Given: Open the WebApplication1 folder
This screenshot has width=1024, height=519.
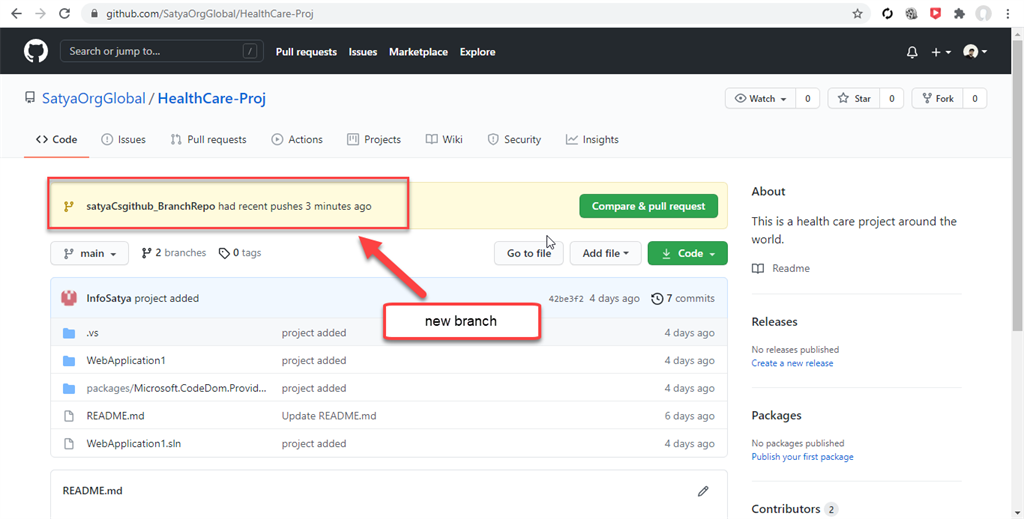Looking at the screenshot, I should click(x=126, y=360).
